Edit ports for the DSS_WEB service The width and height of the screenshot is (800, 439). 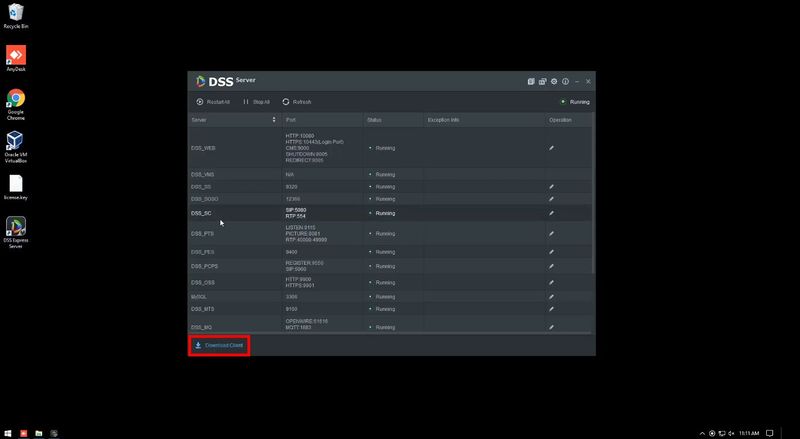coord(552,148)
